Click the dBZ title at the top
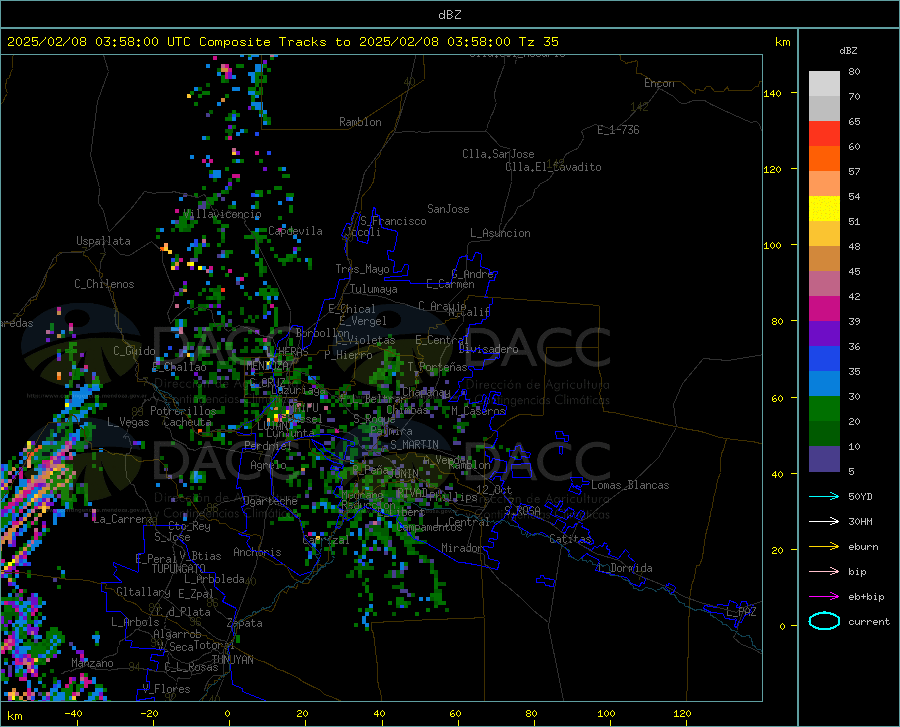Image resolution: width=900 pixels, height=727 pixels. [x=449, y=15]
